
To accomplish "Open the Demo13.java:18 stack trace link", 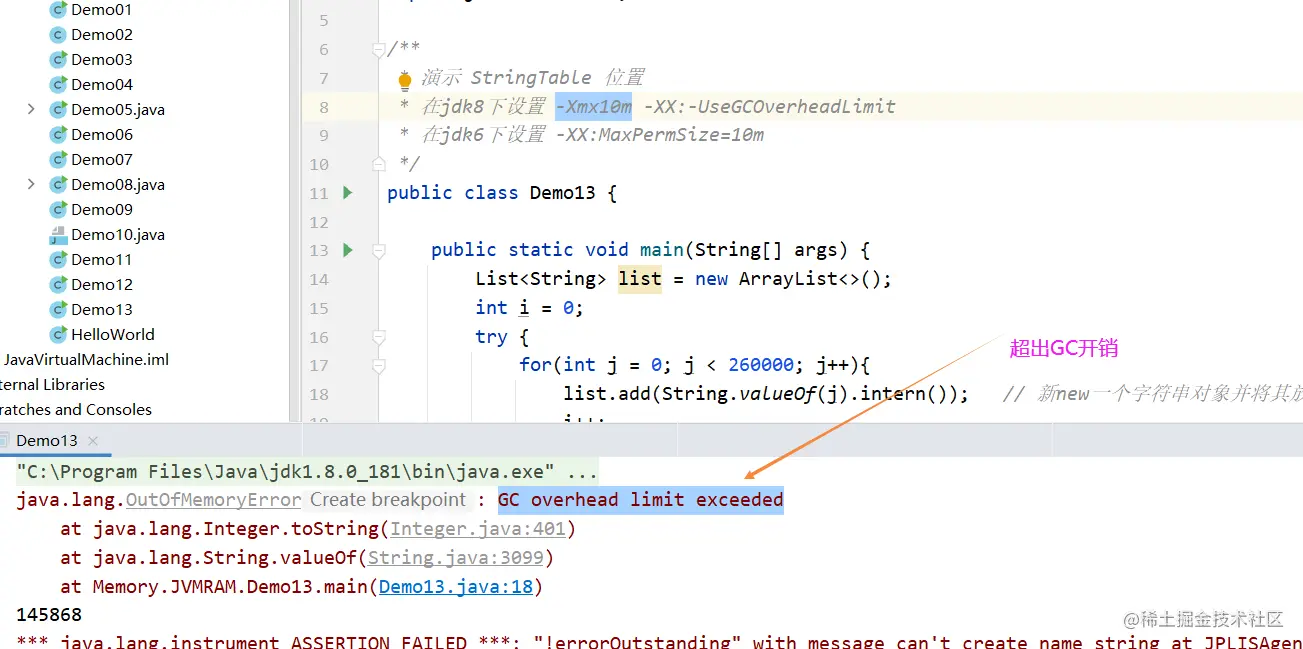I will tap(455, 587).
